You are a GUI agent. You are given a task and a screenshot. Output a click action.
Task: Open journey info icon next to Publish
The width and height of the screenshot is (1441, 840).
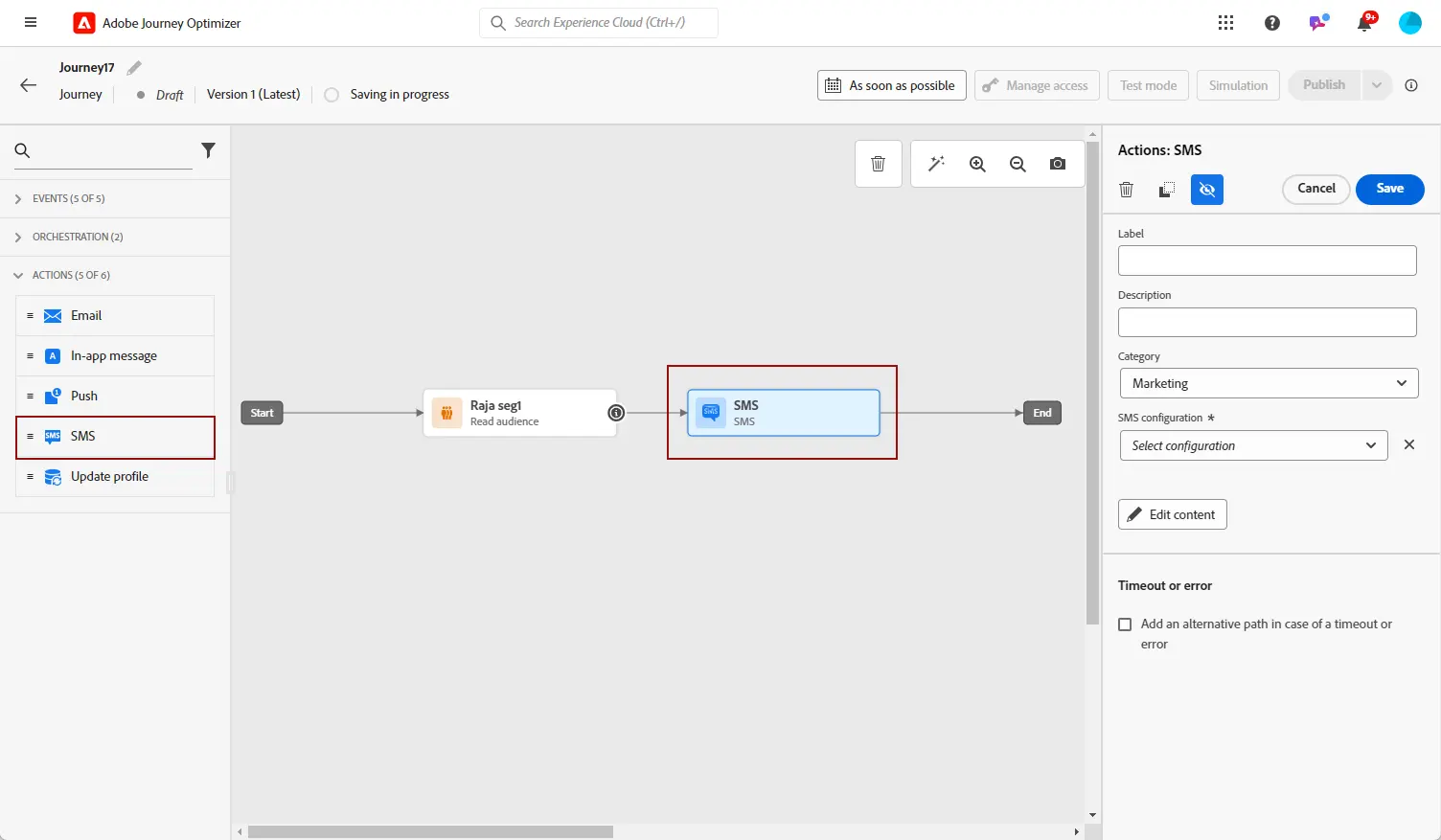click(x=1410, y=85)
